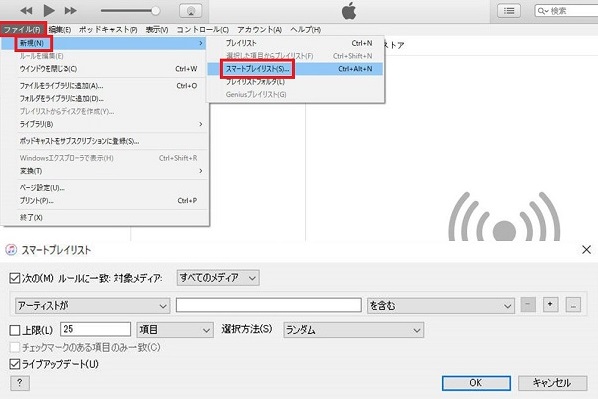The width and height of the screenshot is (598, 399).
Task: Open the すべてのメディア dropdown
Action: 218,278
